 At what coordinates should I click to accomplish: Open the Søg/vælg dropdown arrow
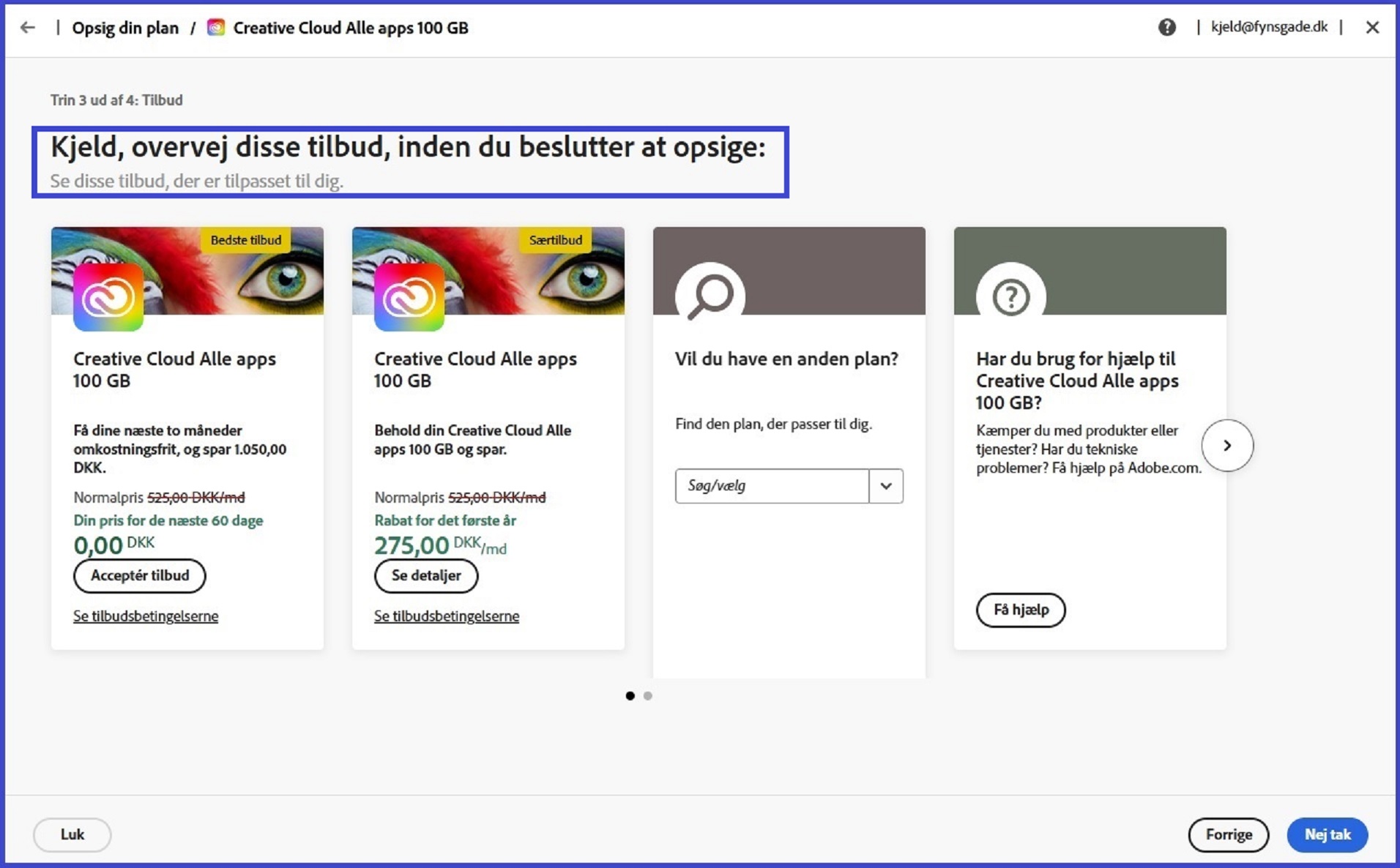click(886, 486)
